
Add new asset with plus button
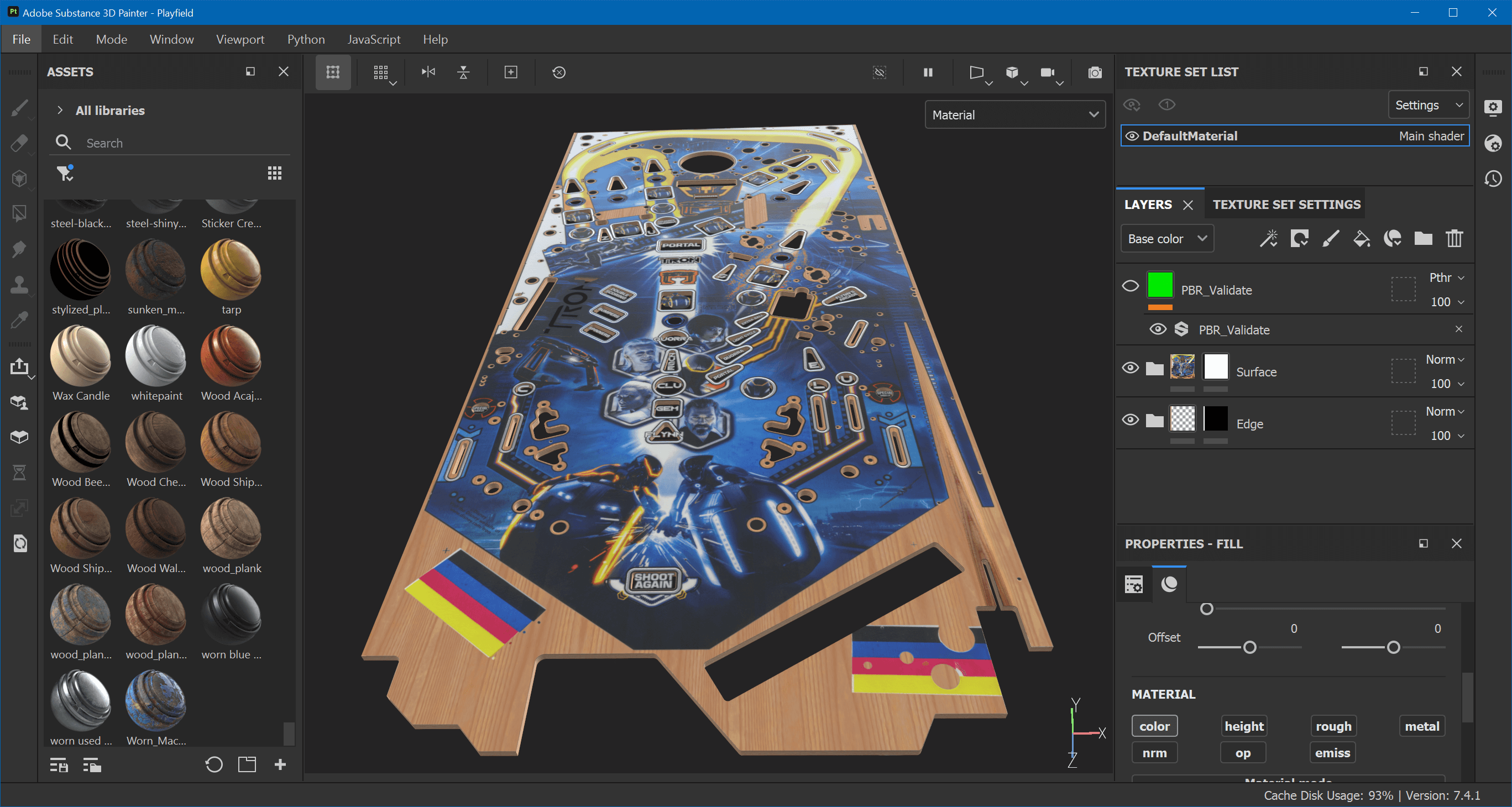tap(280, 764)
